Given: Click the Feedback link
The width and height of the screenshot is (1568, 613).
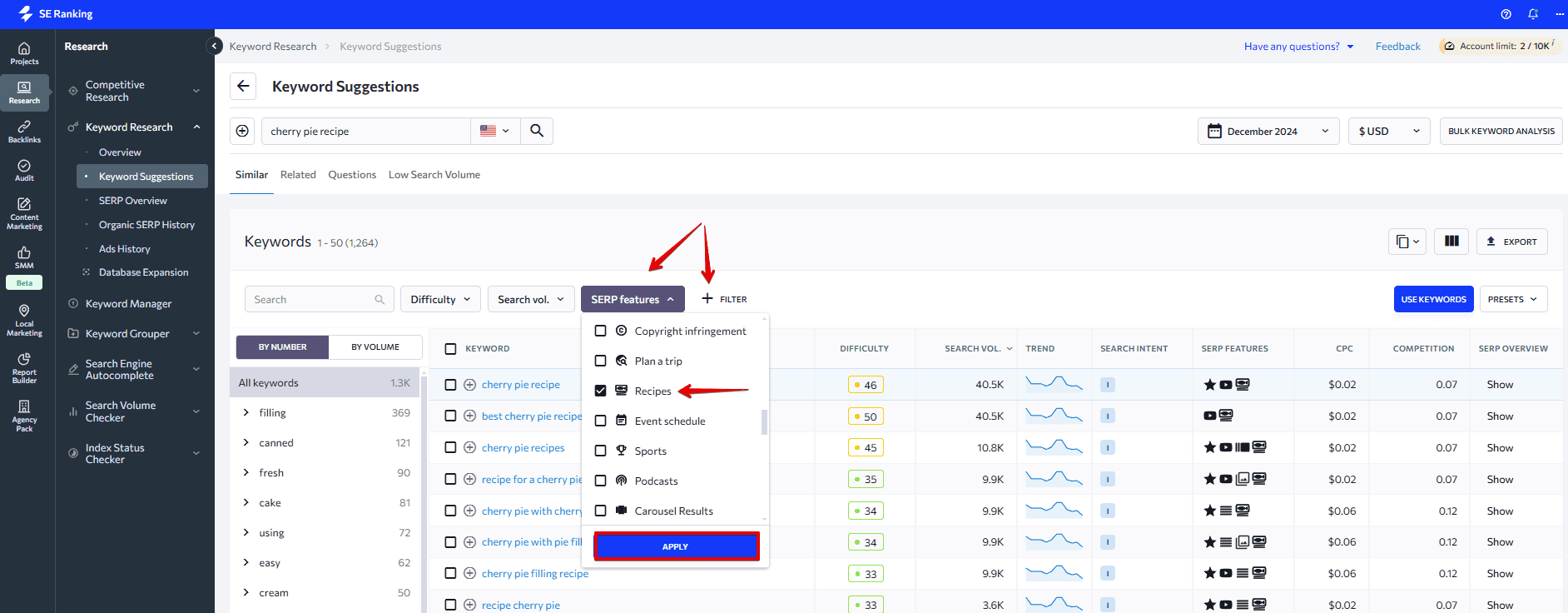Looking at the screenshot, I should pyautogui.click(x=1397, y=47).
